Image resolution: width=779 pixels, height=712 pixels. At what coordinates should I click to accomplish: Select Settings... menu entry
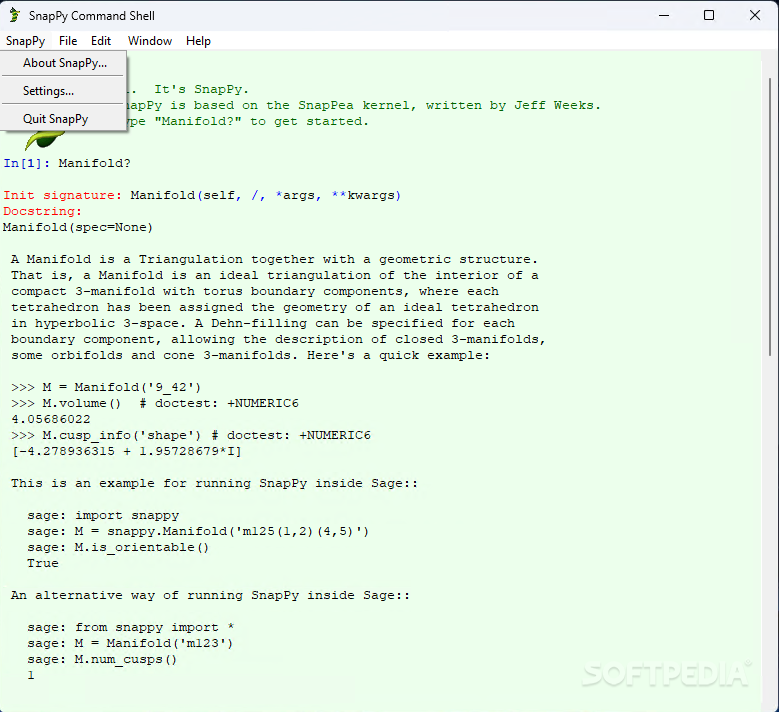(x=64, y=91)
